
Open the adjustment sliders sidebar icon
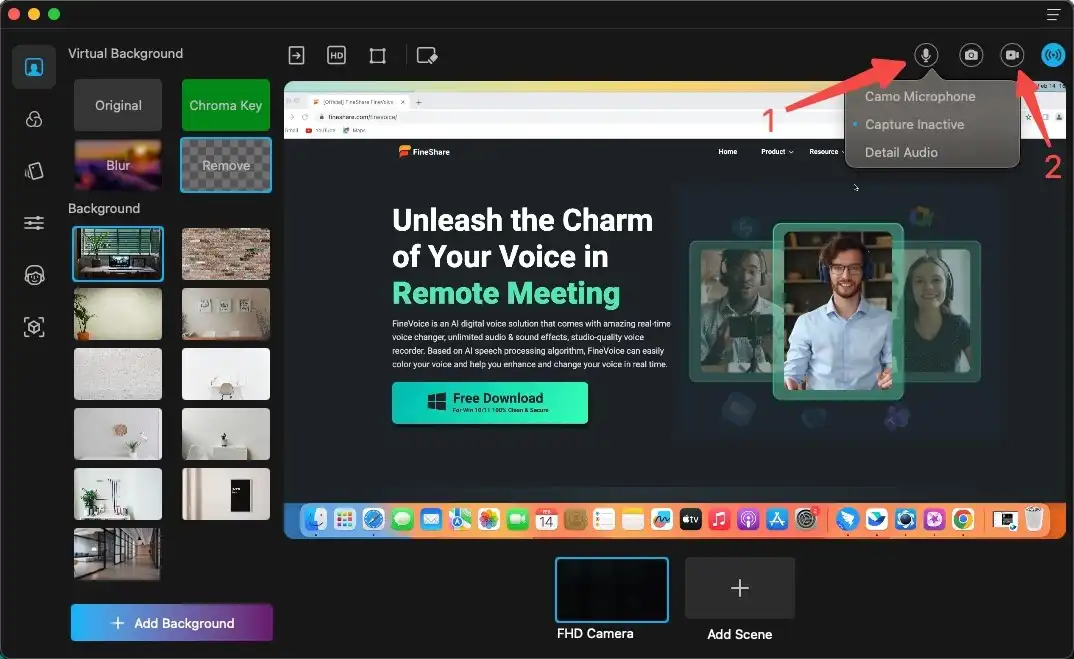[x=34, y=223]
